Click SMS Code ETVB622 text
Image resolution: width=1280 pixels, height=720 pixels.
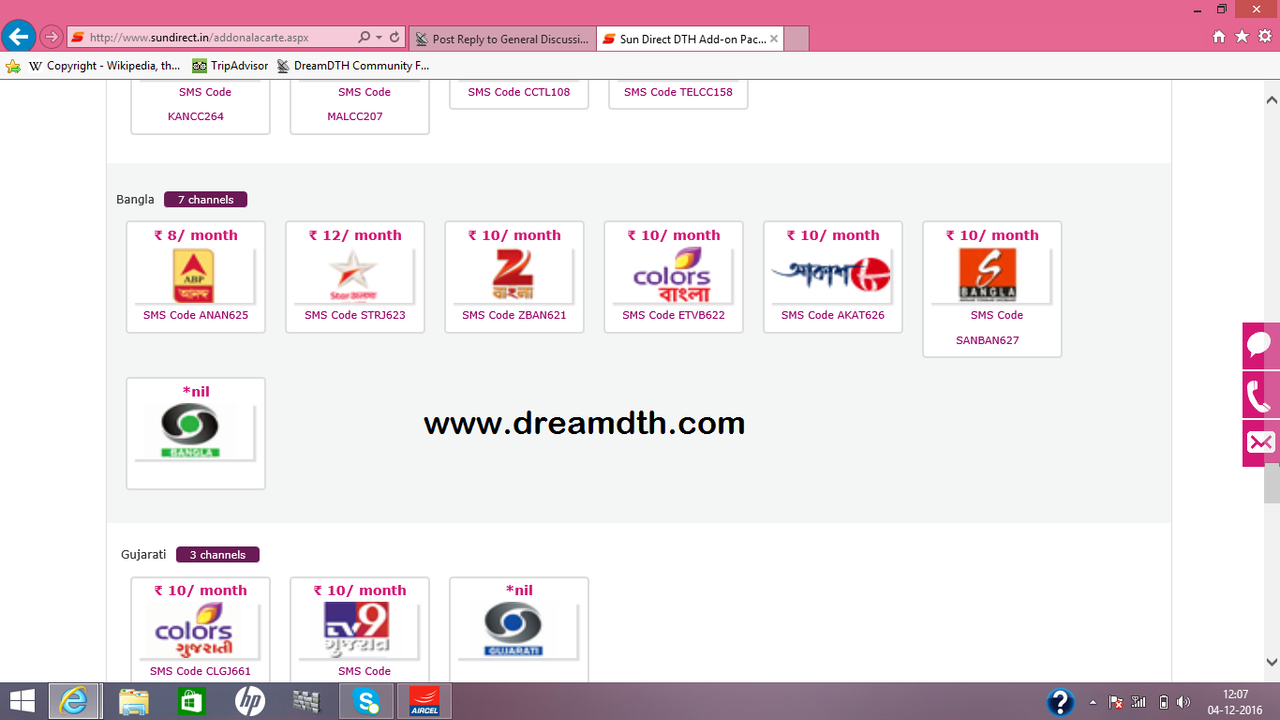[674, 315]
